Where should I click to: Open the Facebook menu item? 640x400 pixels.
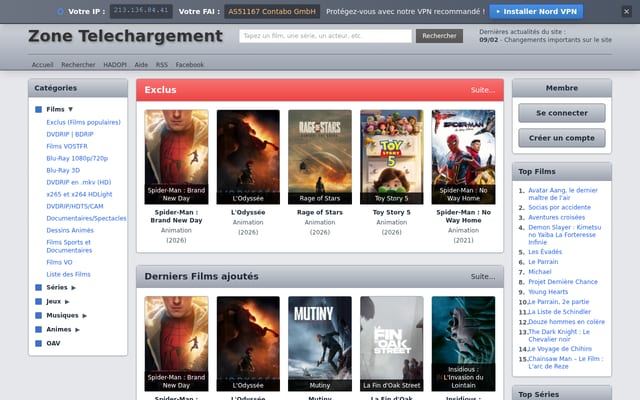pos(189,64)
